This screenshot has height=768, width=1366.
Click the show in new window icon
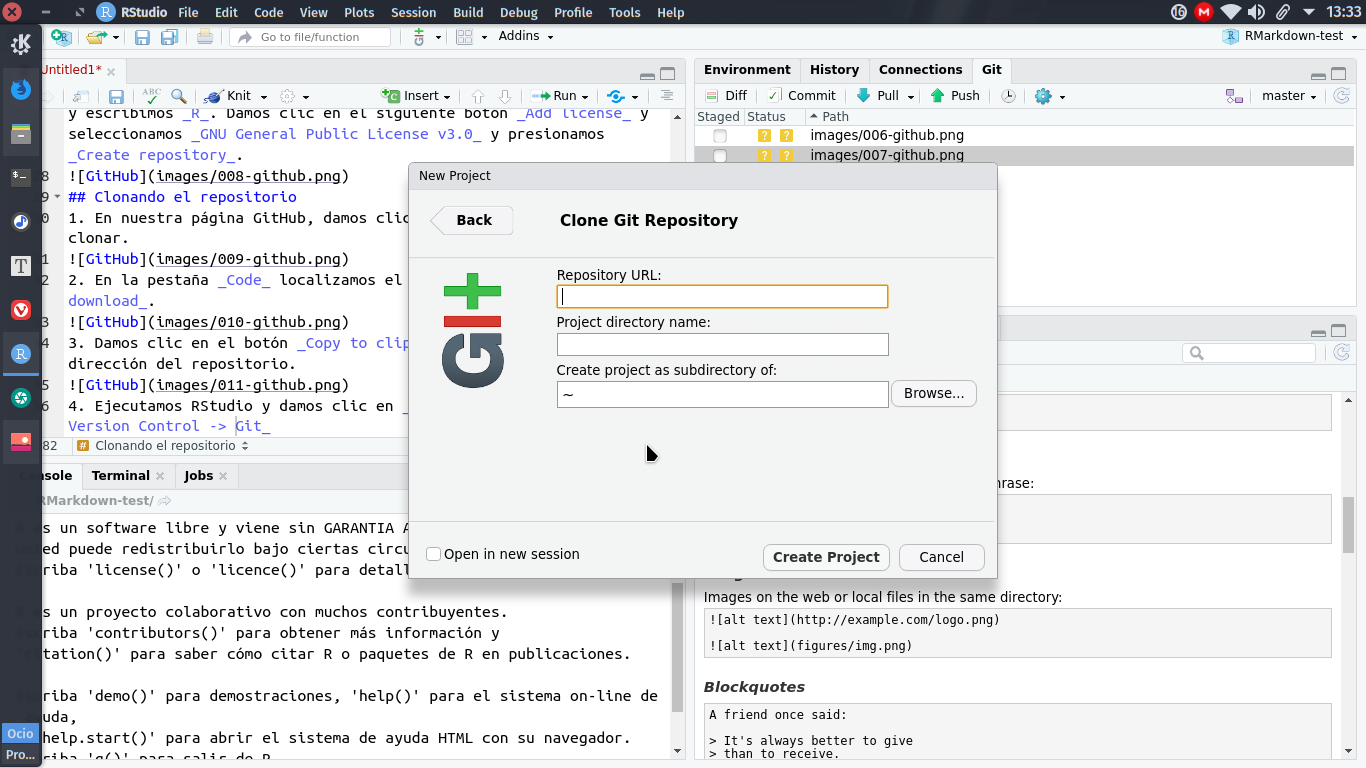pyautogui.click(x=81, y=96)
